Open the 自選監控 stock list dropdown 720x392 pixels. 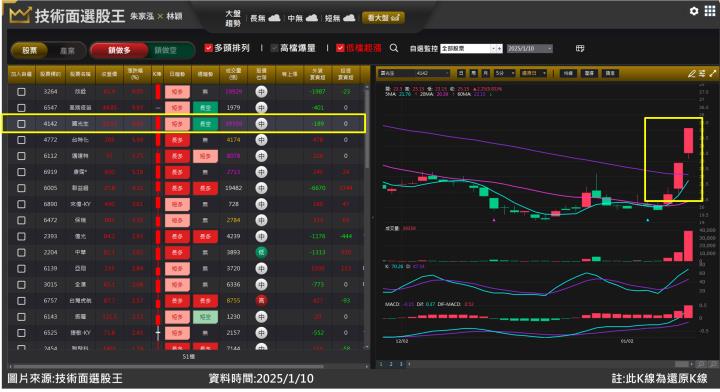[471, 49]
